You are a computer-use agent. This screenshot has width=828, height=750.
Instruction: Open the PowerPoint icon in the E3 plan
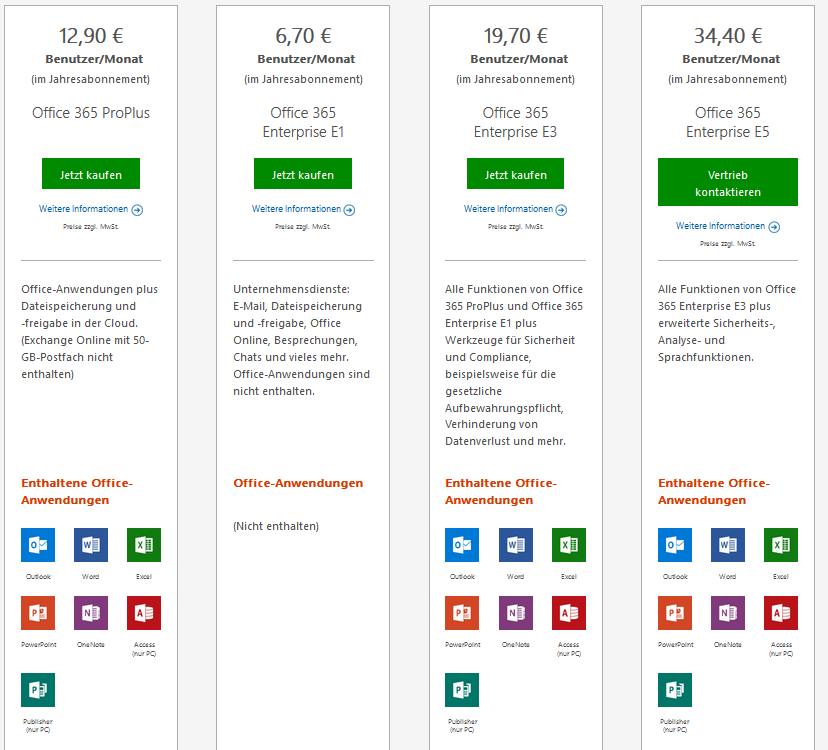coord(462,613)
